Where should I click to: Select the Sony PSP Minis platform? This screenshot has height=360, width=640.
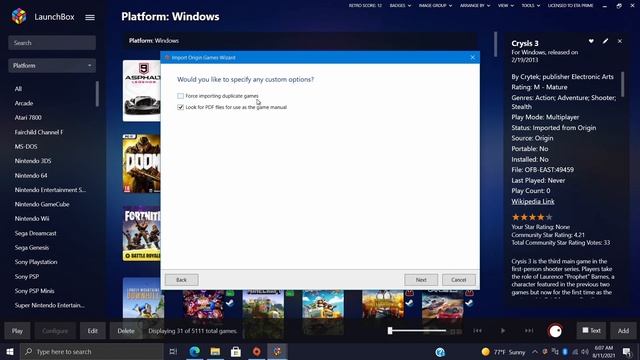pyautogui.click(x=34, y=291)
